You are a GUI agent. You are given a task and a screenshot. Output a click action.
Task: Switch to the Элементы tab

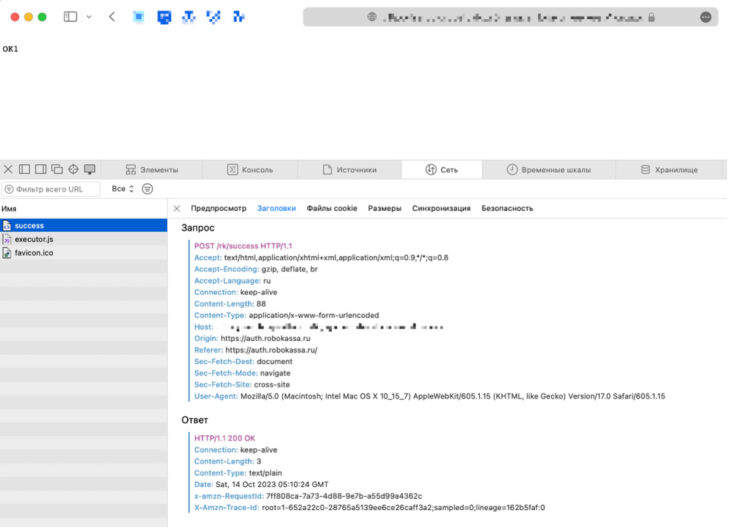coord(152,170)
